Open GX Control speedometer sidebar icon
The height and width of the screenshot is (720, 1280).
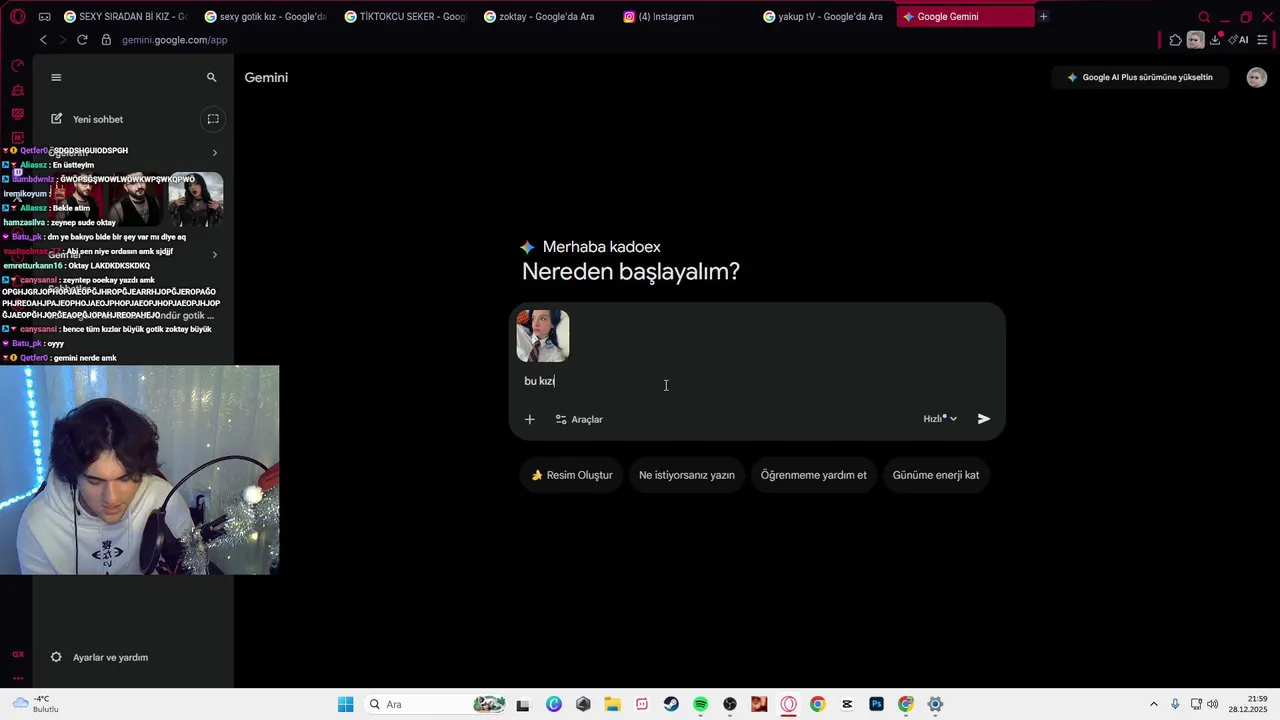coord(17,66)
